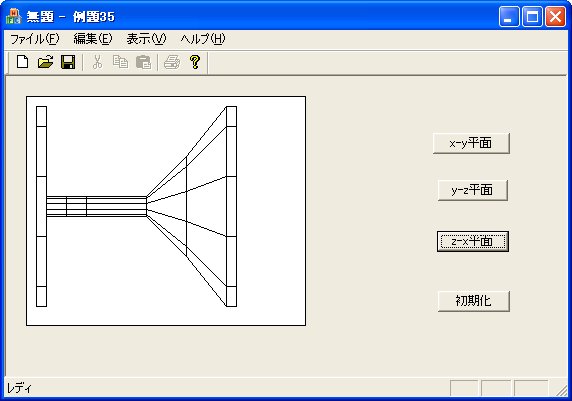
Task: Open the ヘルプ(H) menu
Action: (x=203, y=39)
